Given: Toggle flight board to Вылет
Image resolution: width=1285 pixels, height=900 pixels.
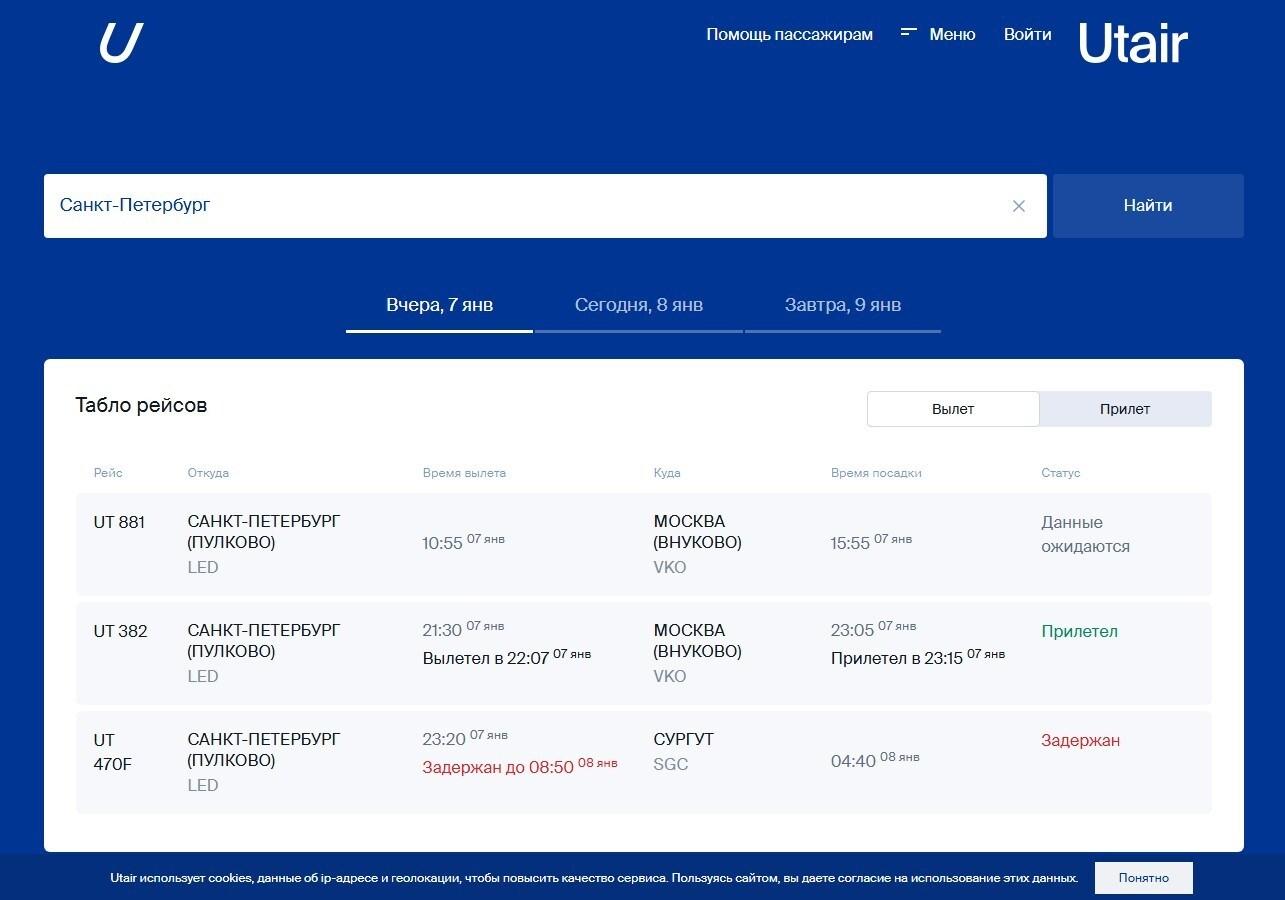Looking at the screenshot, I should [x=952, y=409].
